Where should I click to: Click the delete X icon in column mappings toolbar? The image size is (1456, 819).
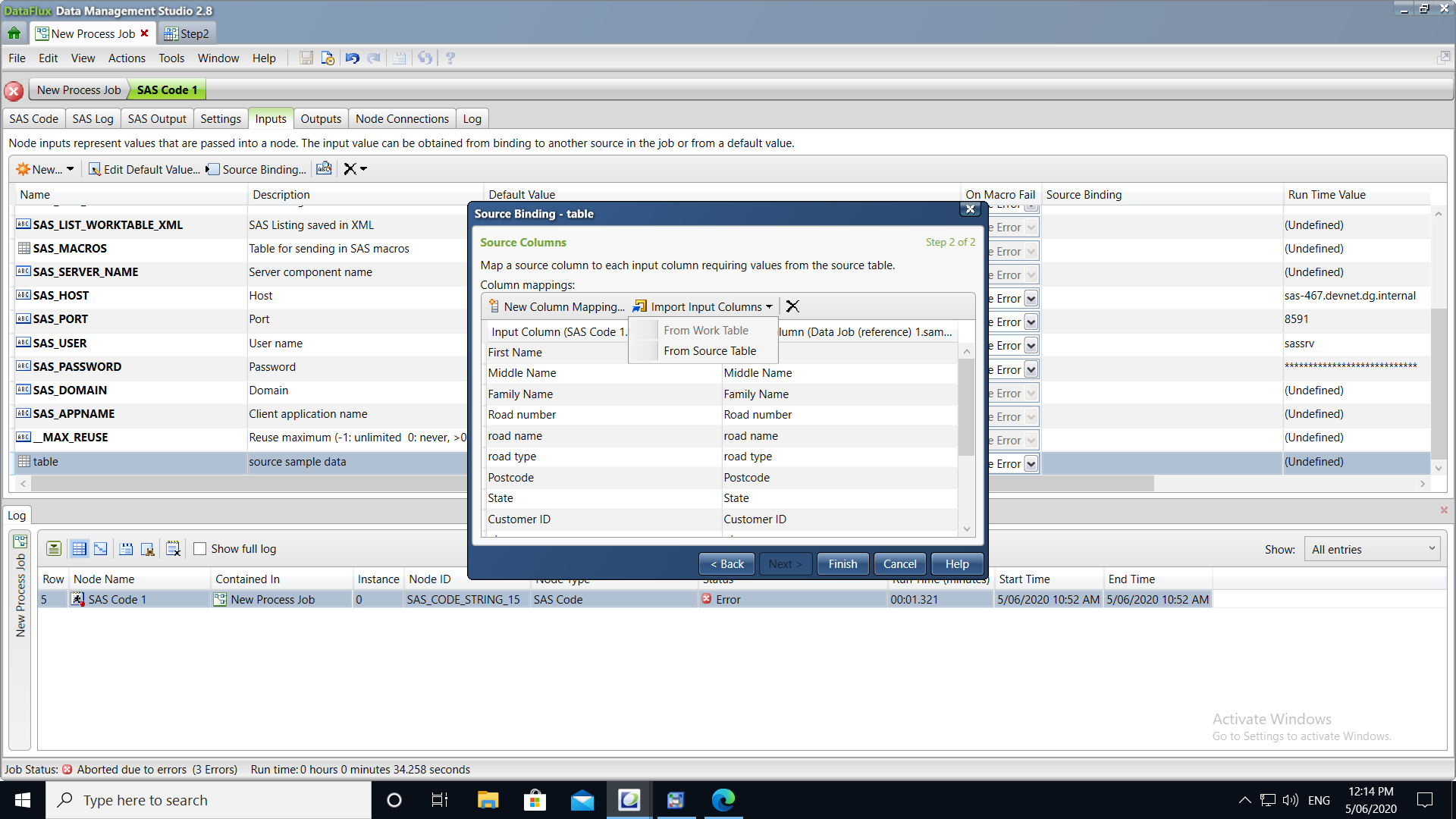[792, 306]
